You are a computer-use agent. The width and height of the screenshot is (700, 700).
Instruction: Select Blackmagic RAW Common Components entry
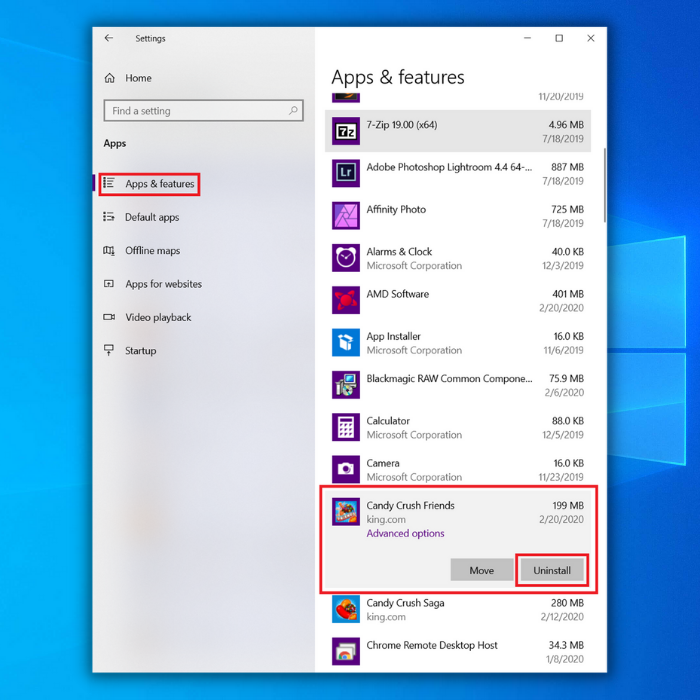(458, 385)
